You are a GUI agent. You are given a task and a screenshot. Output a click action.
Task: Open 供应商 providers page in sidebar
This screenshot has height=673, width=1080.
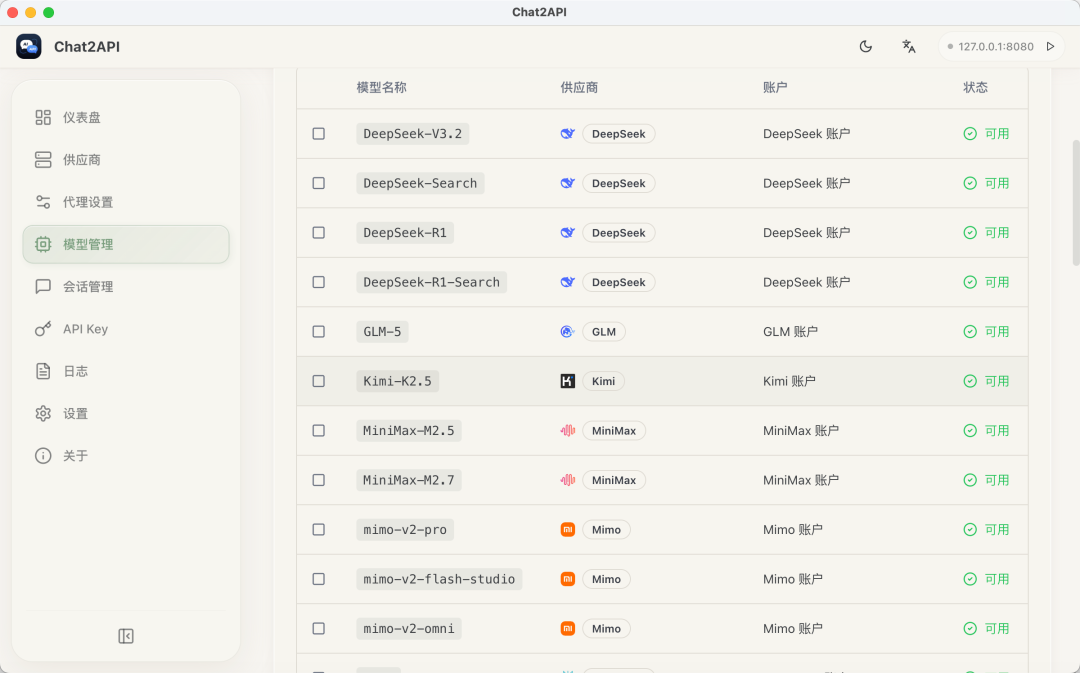click(126, 160)
